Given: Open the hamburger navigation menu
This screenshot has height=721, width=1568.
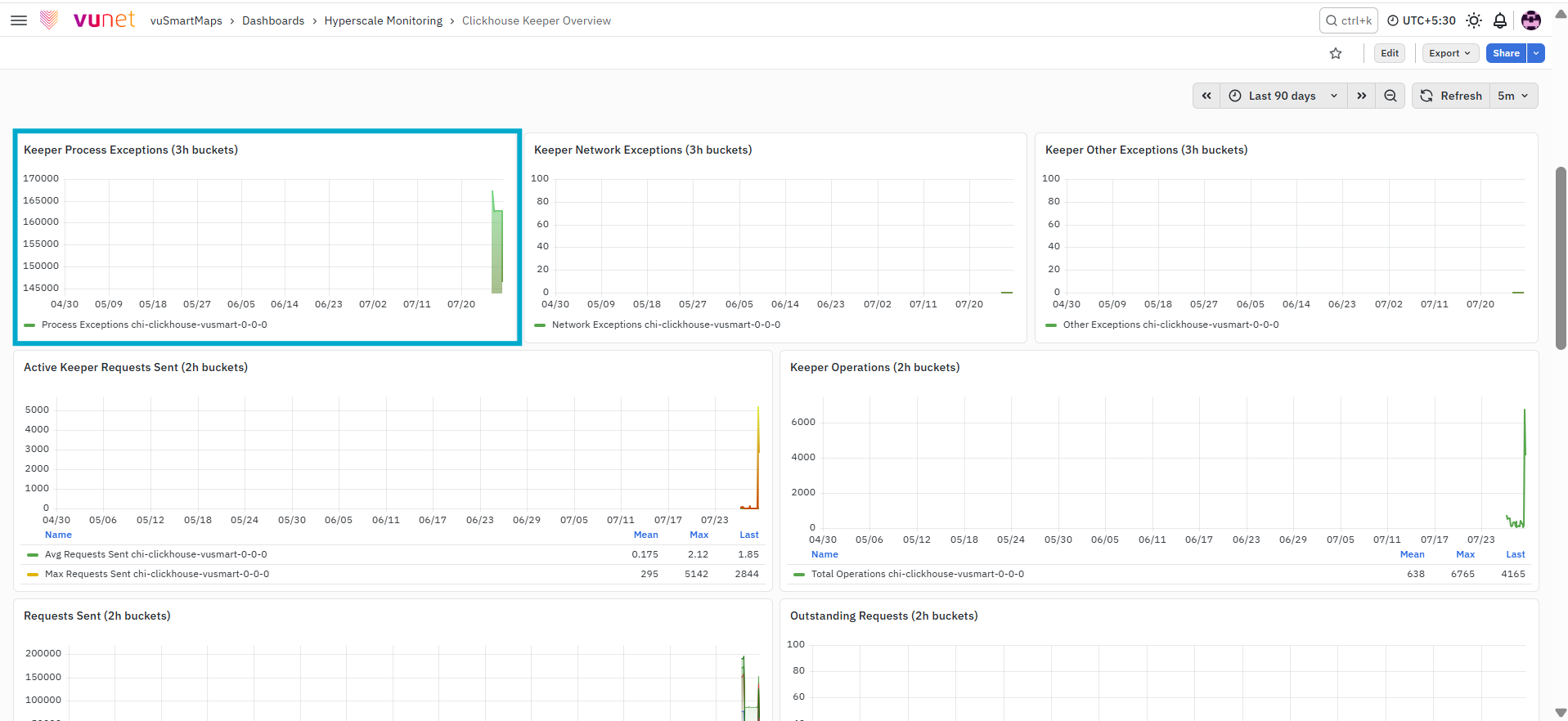Looking at the screenshot, I should tap(19, 20).
